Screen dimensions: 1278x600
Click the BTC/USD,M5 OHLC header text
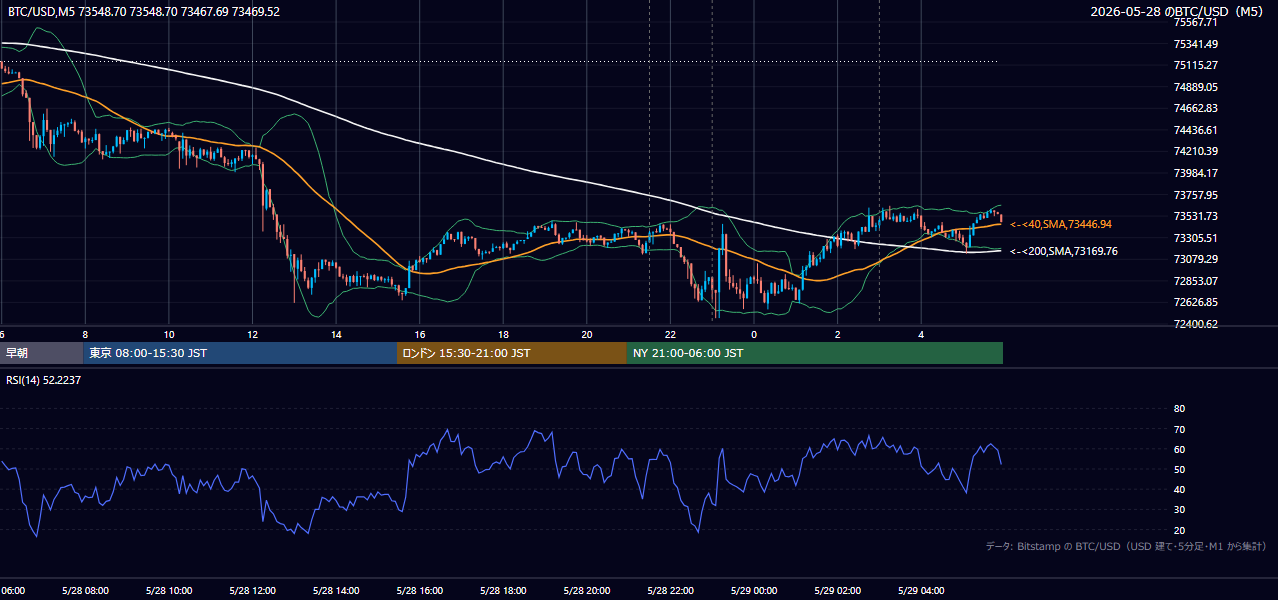[143, 11]
